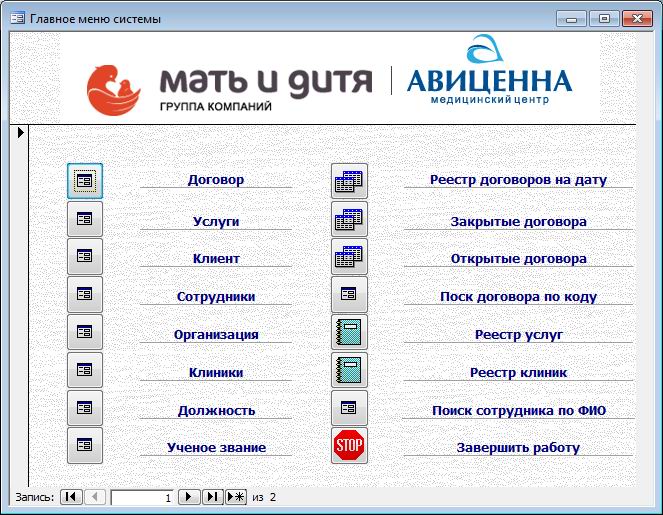Viewport: 663px width, 515px height.
Task: Open the Открытые договора tables icon
Action: (x=349, y=256)
